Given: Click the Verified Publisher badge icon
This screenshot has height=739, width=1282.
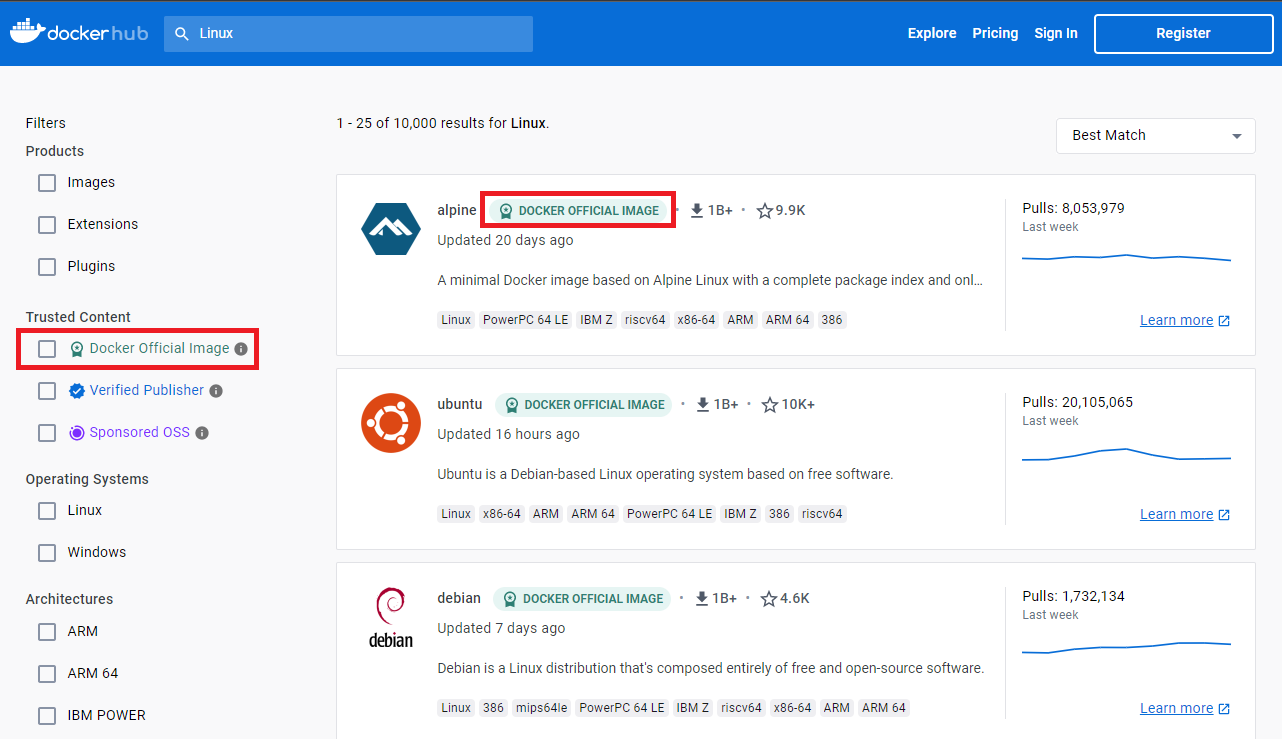Looking at the screenshot, I should coord(77,391).
